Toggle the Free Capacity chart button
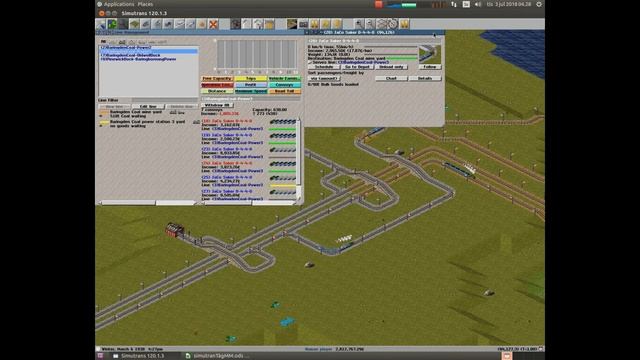The image size is (640, 360). point(217,78)
